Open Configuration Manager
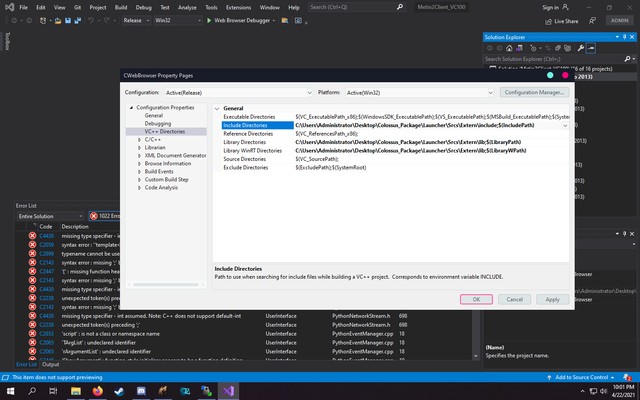The image size is (640, 400). pyautogui.click(x=534, y=92)
